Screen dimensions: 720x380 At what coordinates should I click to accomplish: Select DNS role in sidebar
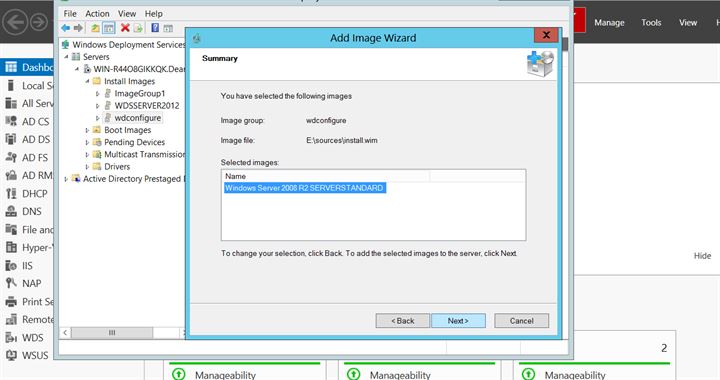pos(24,212)
